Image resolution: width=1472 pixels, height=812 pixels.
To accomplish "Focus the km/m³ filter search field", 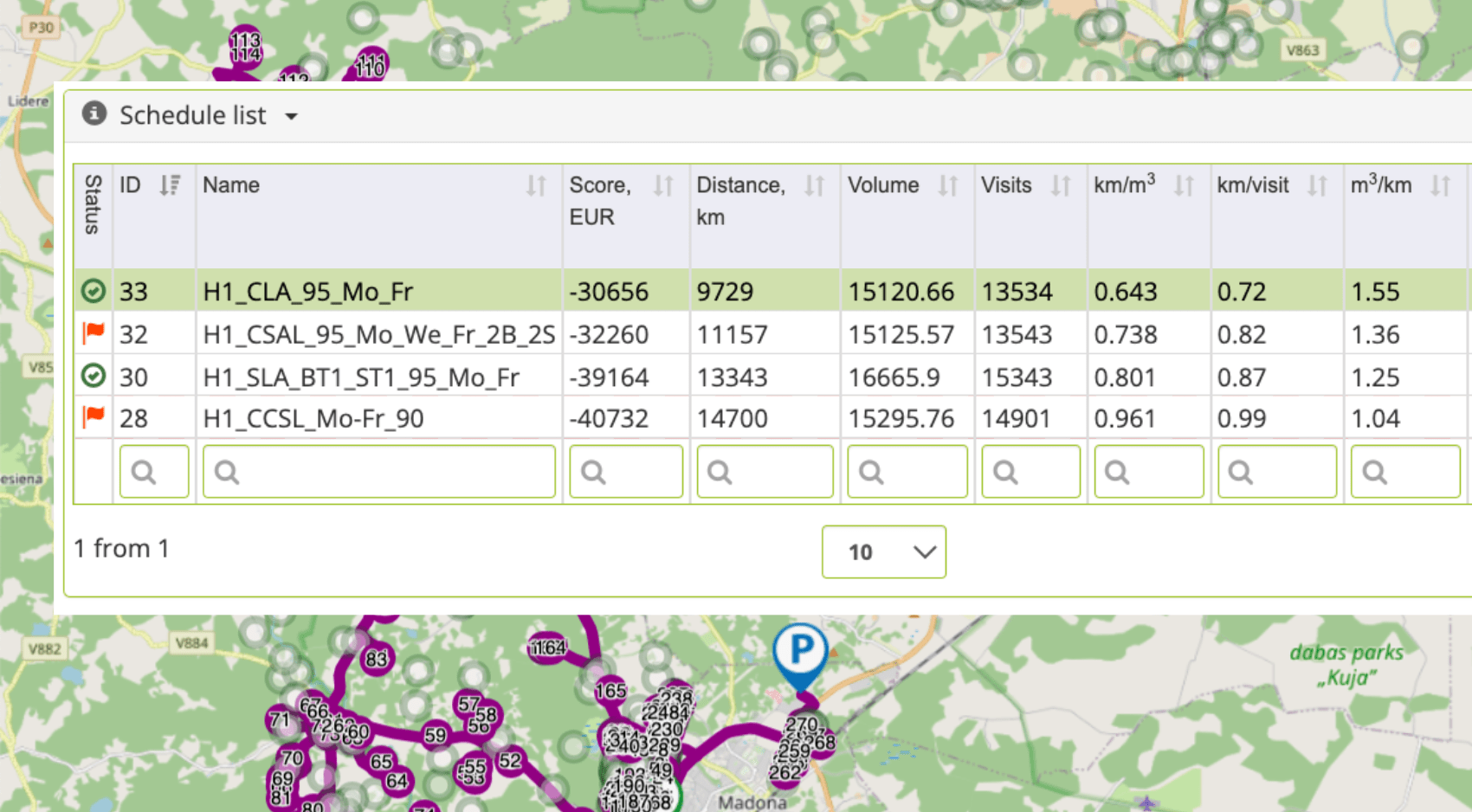I will coord(1149,472).
